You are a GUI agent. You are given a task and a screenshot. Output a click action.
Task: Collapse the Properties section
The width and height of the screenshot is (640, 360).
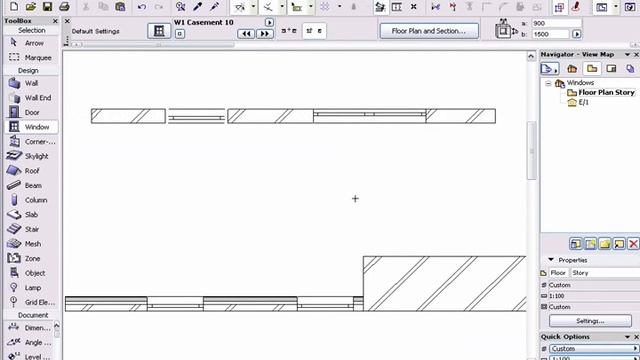[x=551, y=260]
